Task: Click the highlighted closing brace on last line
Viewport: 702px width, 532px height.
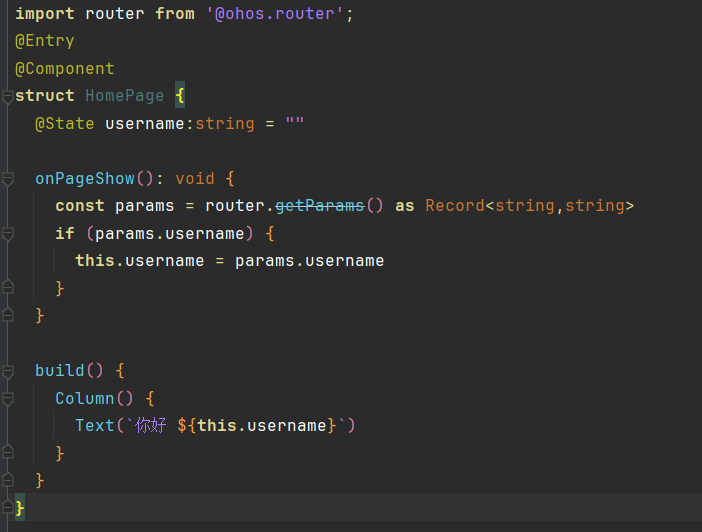Action: pyautogui.click(x=20, y=508)
